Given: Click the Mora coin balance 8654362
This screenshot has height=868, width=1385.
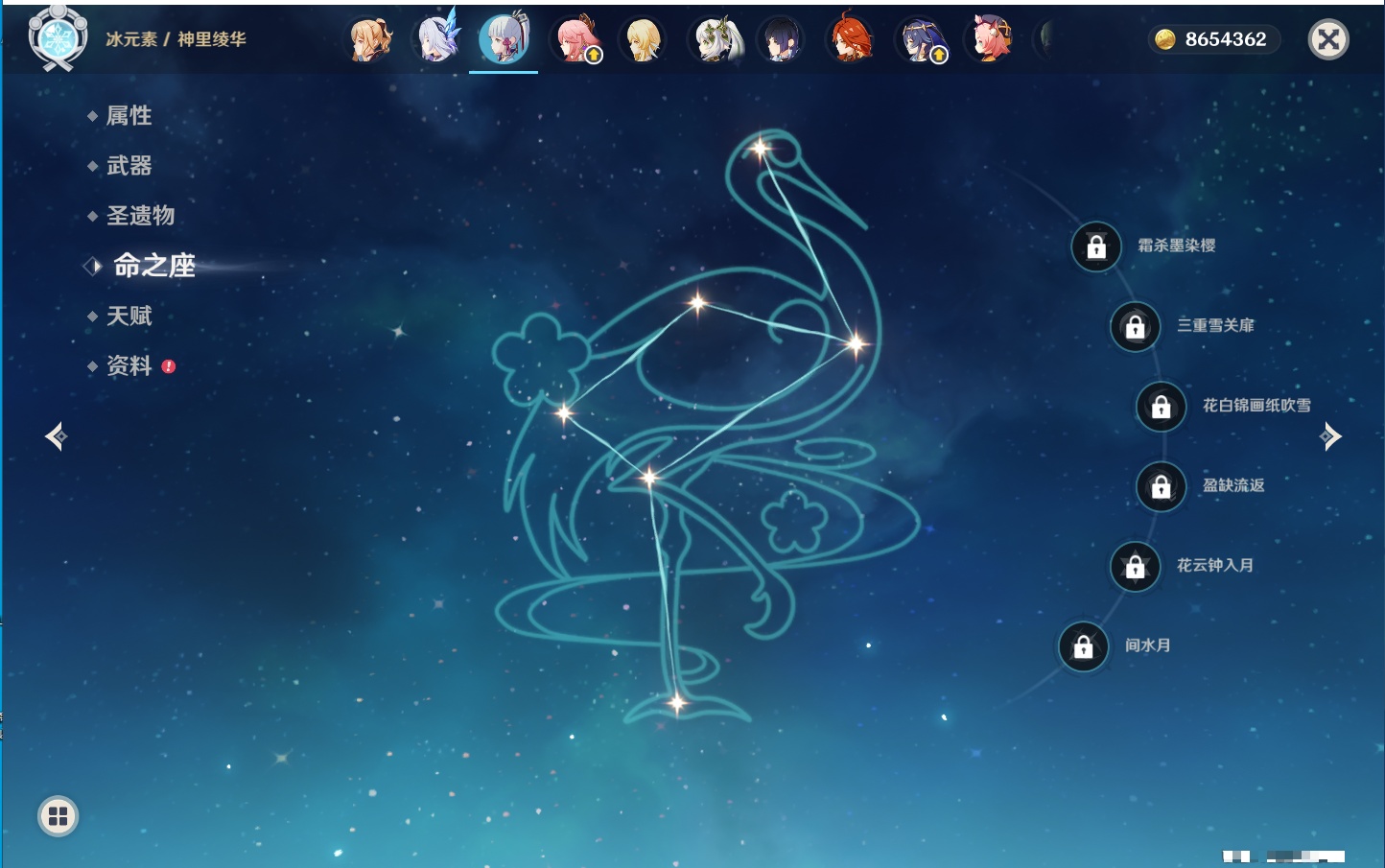Looking at the screenshot, I should pos(1213,39).
